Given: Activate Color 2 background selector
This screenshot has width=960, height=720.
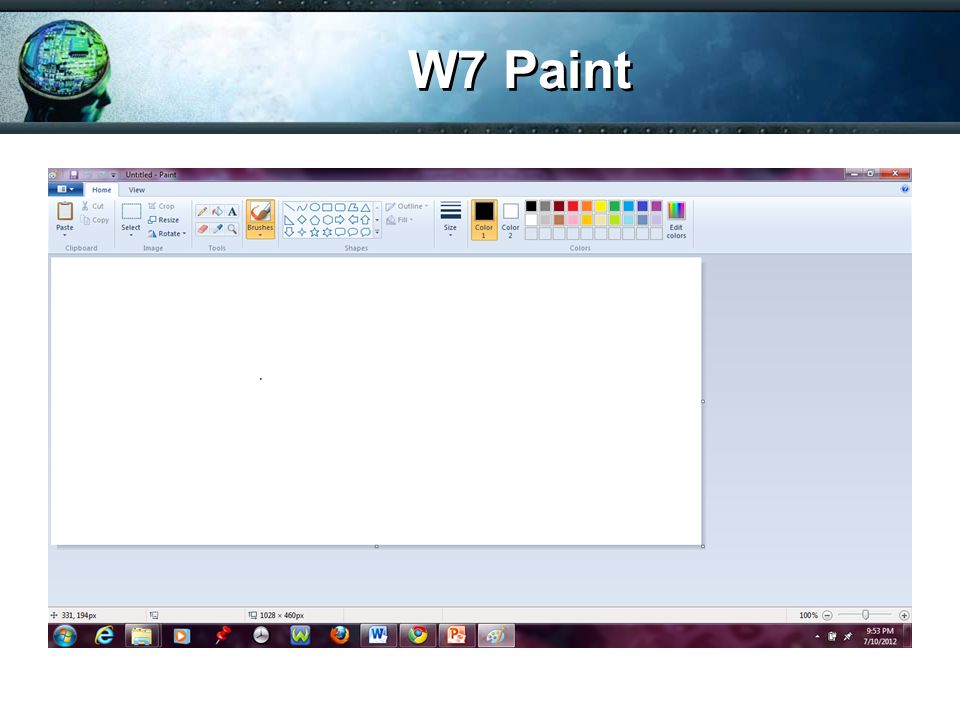Looking at the screenshot, I should click(x=510, y=219).
